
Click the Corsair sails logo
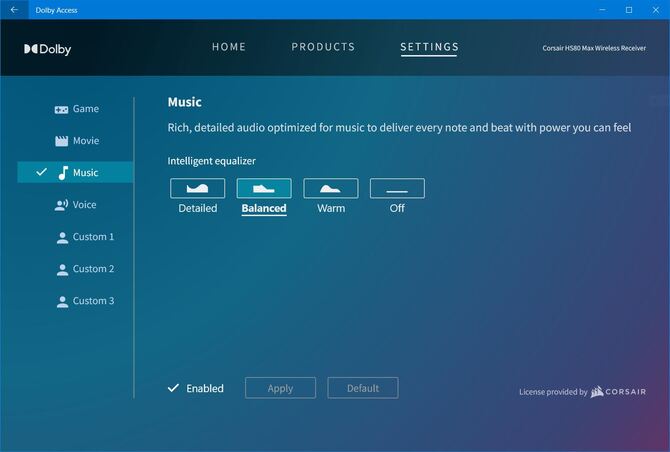click(597, 391)
